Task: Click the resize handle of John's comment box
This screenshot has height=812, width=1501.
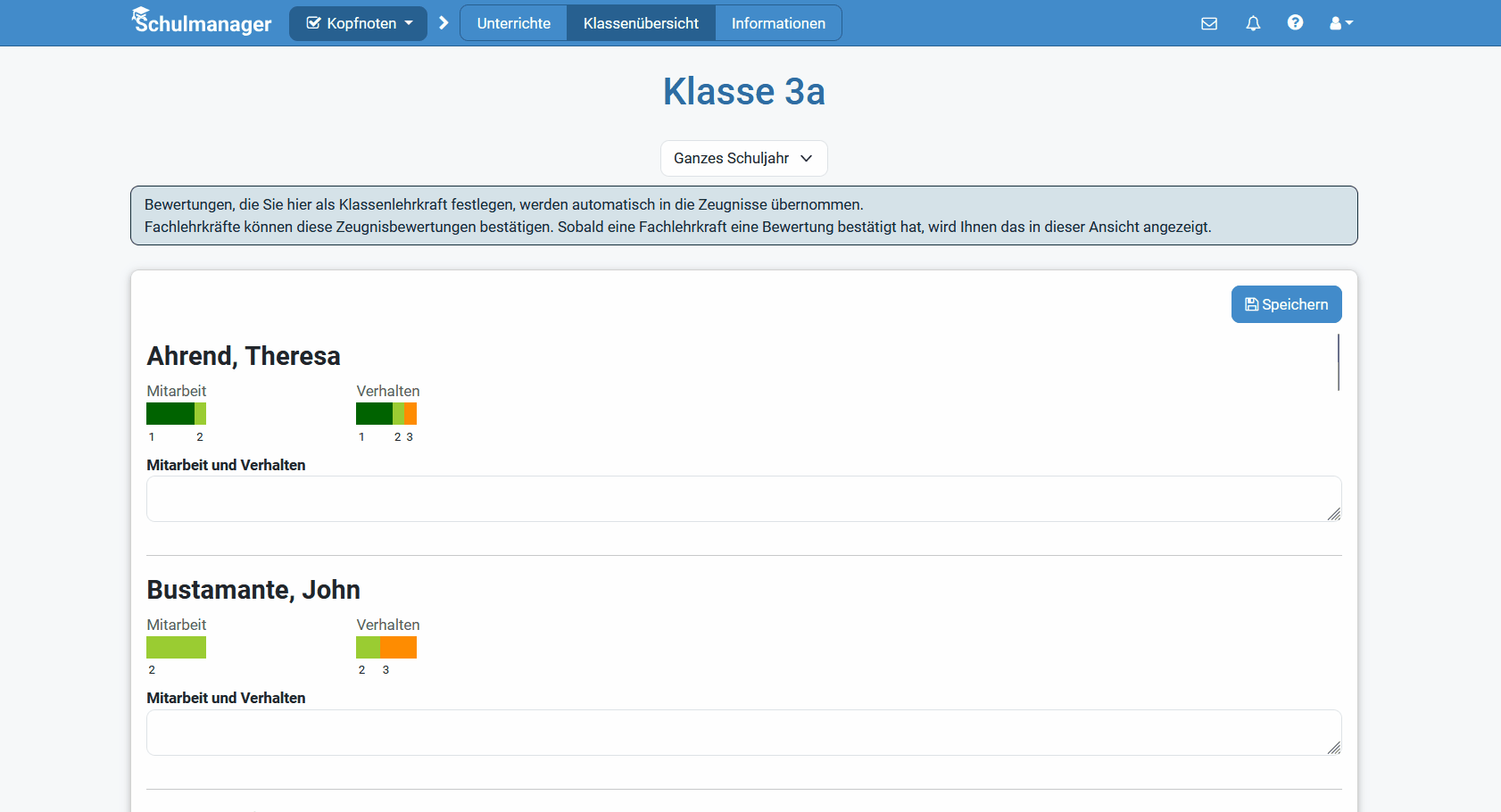Action: coord(1333,748)
